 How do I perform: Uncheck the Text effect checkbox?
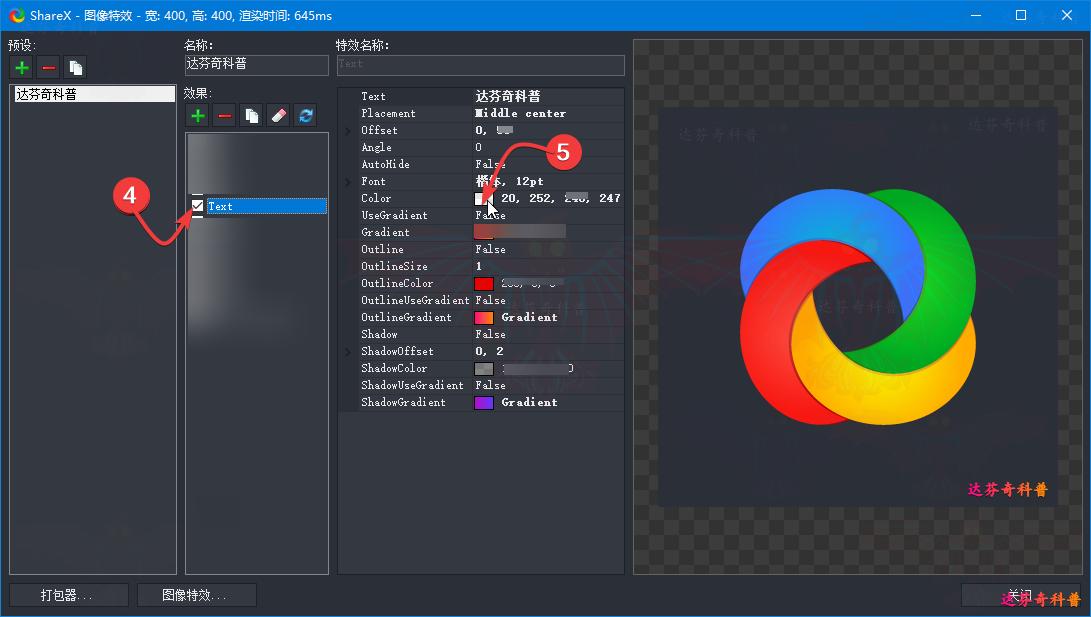tap(198, 206)
